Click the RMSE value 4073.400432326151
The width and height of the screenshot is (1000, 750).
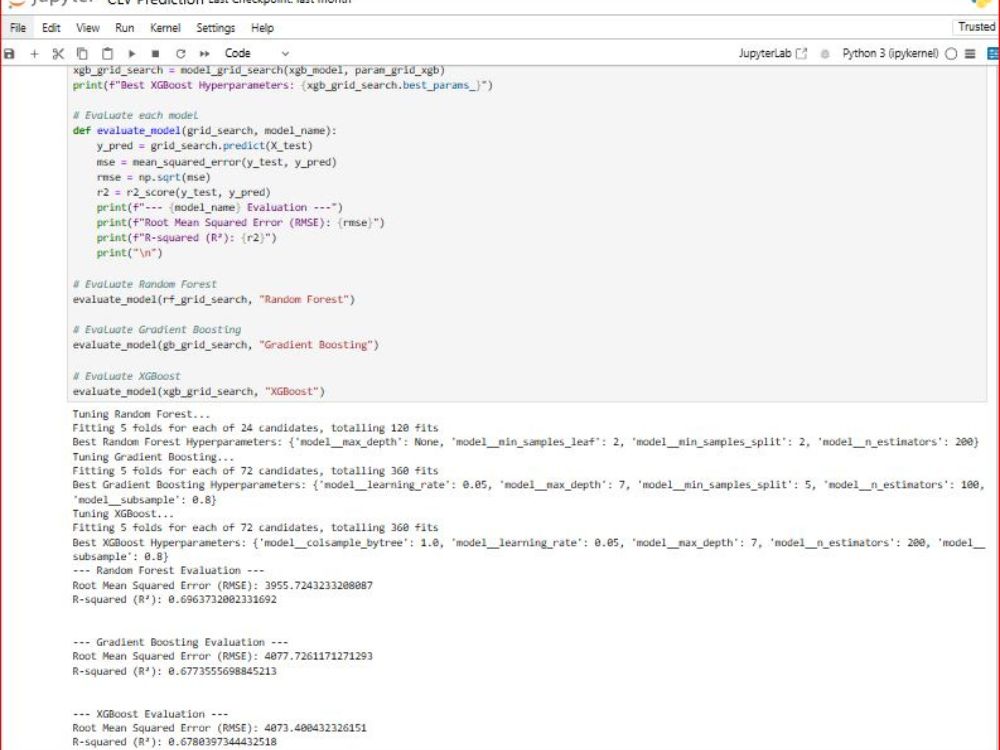[x=315, y=728]
